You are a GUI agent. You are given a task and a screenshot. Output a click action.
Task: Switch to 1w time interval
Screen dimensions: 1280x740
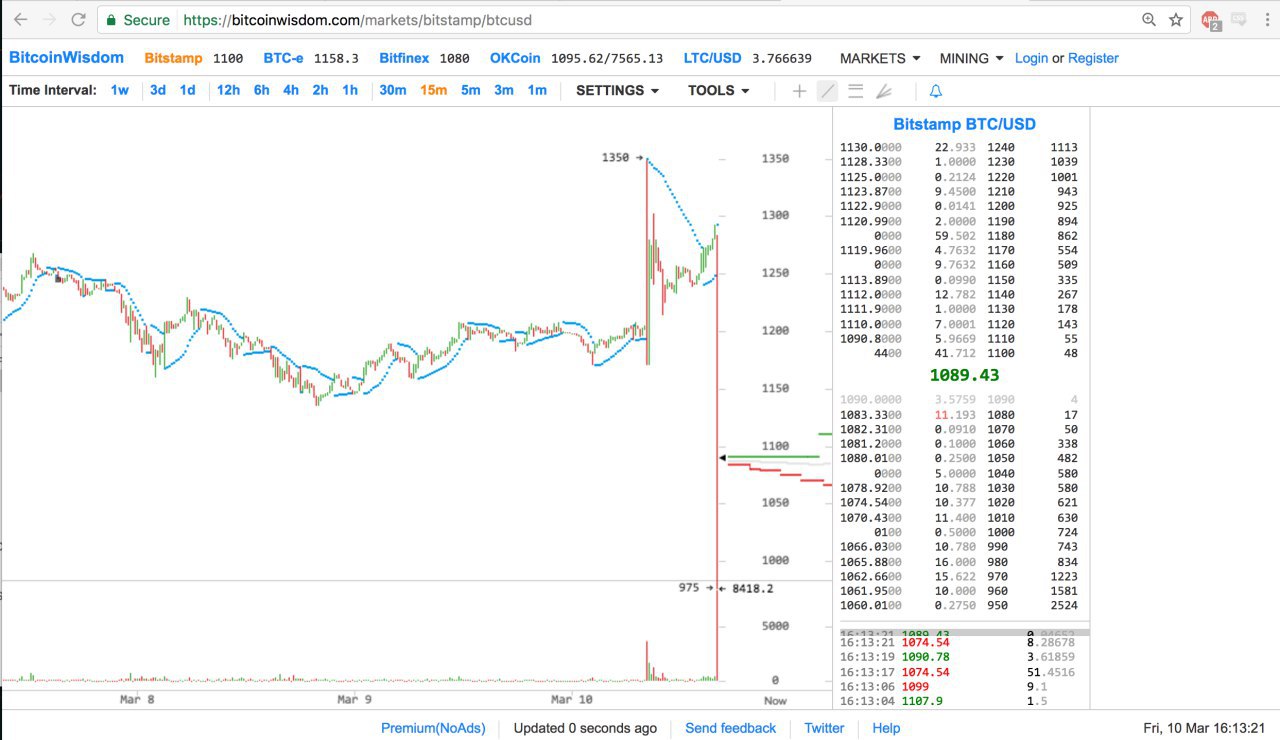[119, 90]
